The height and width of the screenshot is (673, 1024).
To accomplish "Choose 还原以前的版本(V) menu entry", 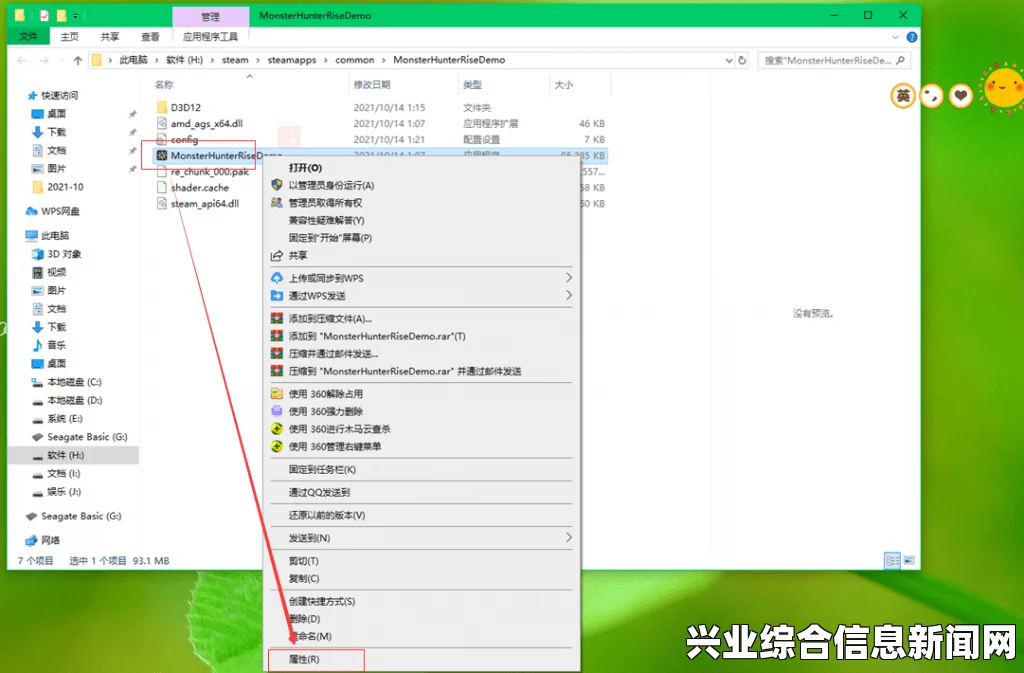I will pyautogui.click(x=327, y=515).
